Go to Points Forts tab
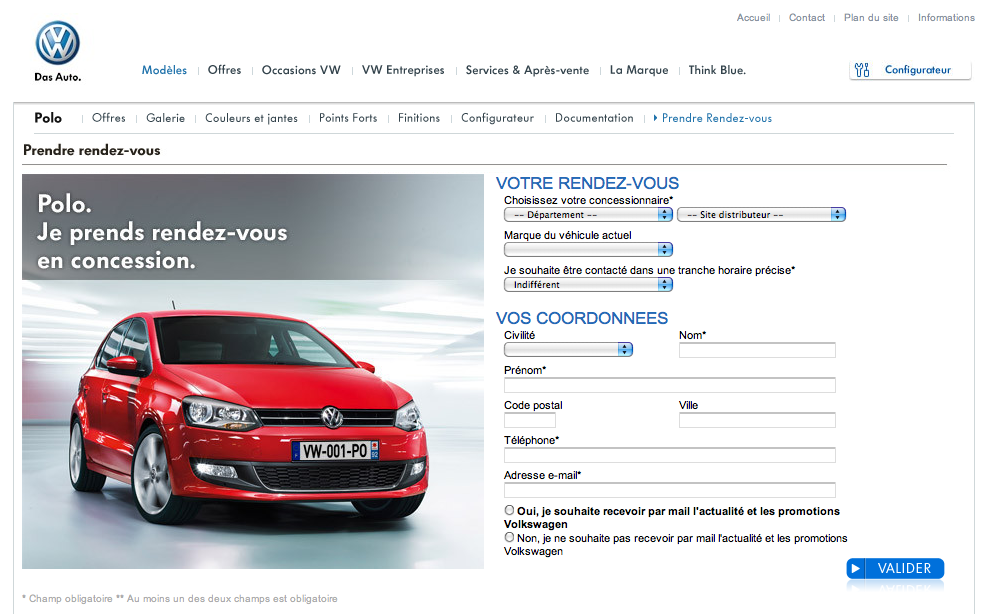 (x=348, y=118)
